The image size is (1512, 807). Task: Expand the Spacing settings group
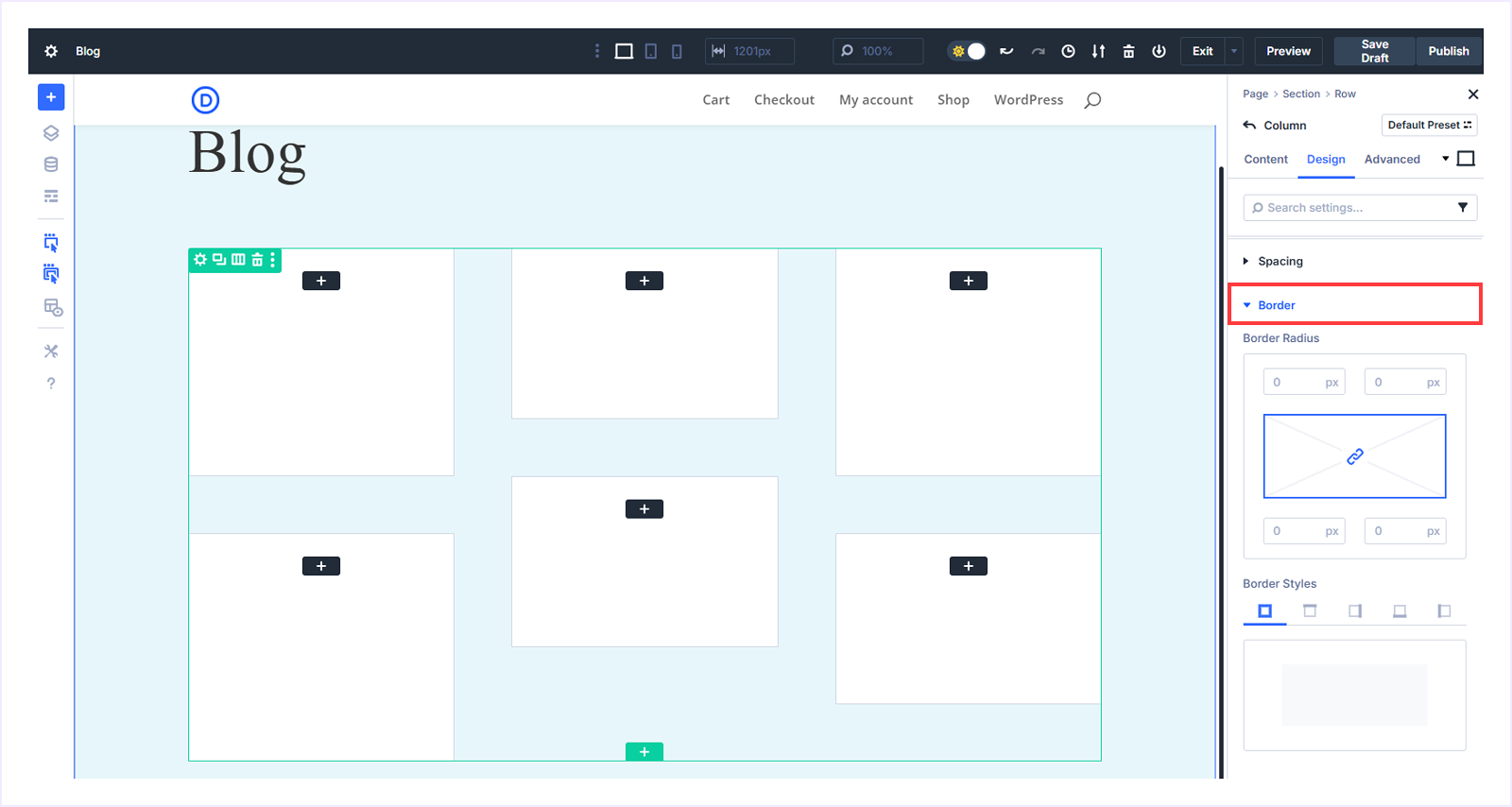(x=1280, y=261)
